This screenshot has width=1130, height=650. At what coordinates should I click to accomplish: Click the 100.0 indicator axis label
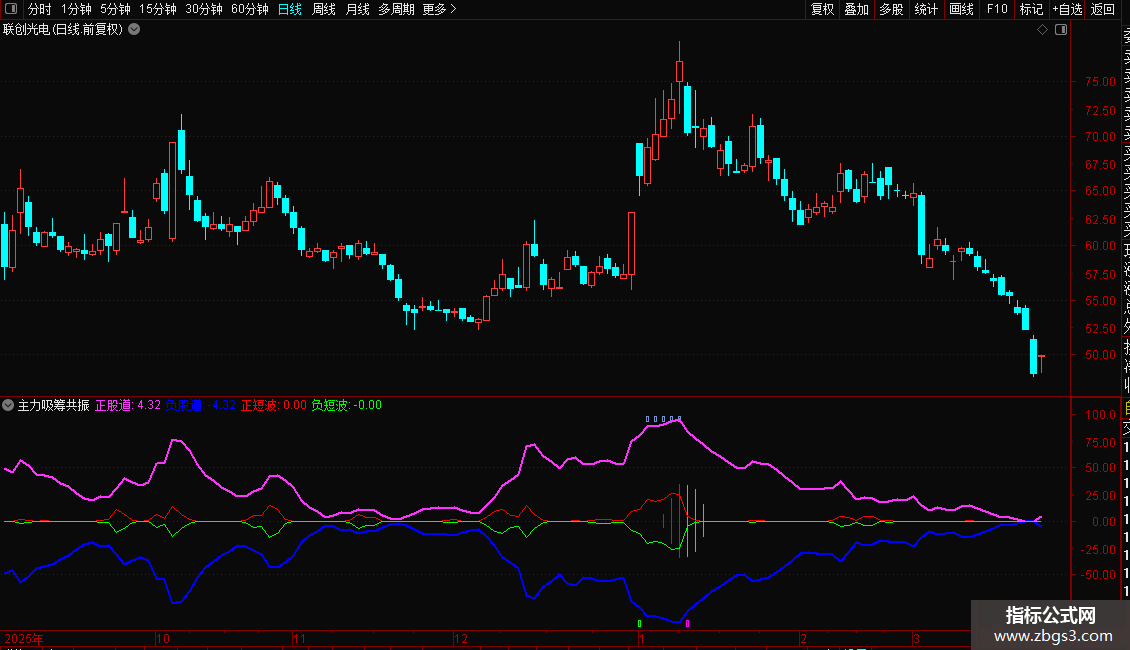click(x=1100, y=414)
